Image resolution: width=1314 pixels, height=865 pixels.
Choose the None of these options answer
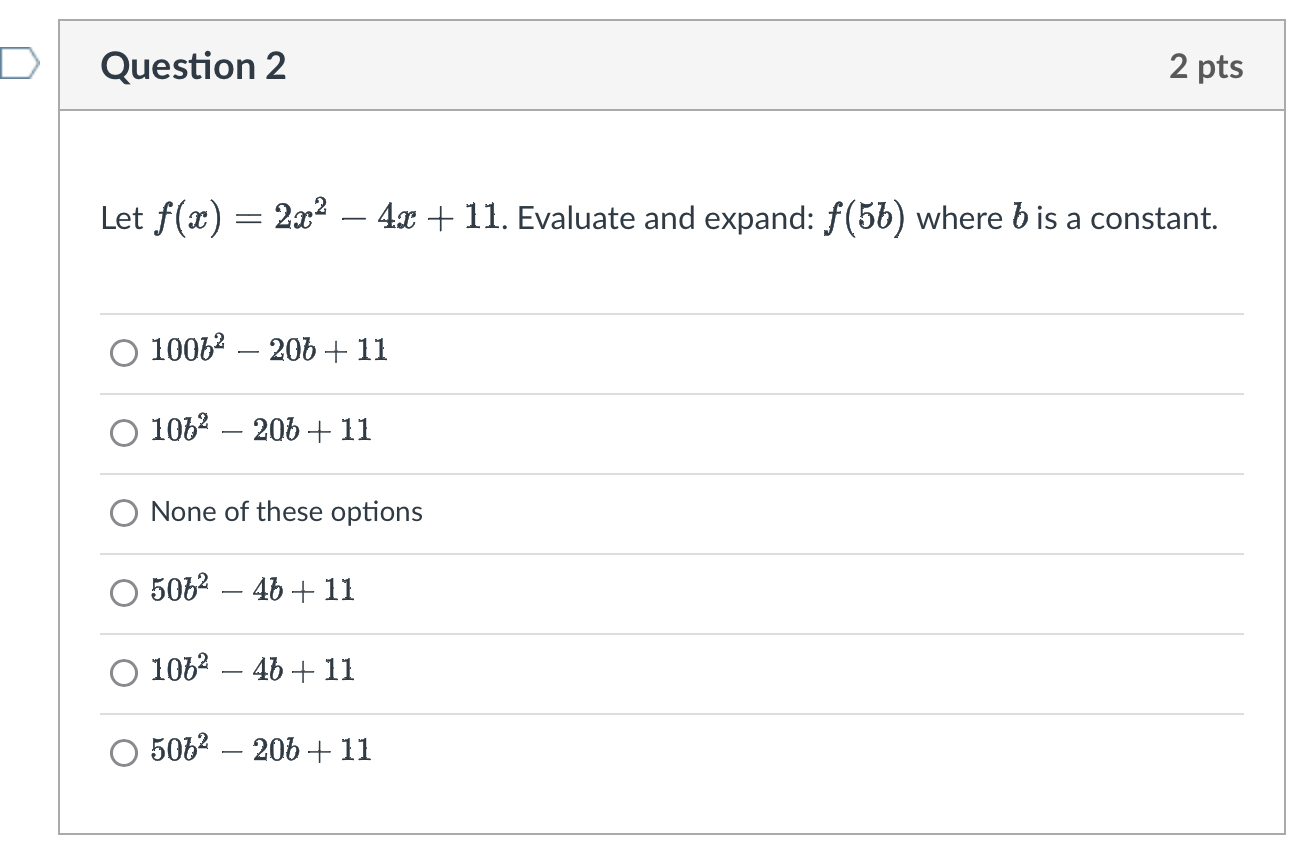pos(124,513)
